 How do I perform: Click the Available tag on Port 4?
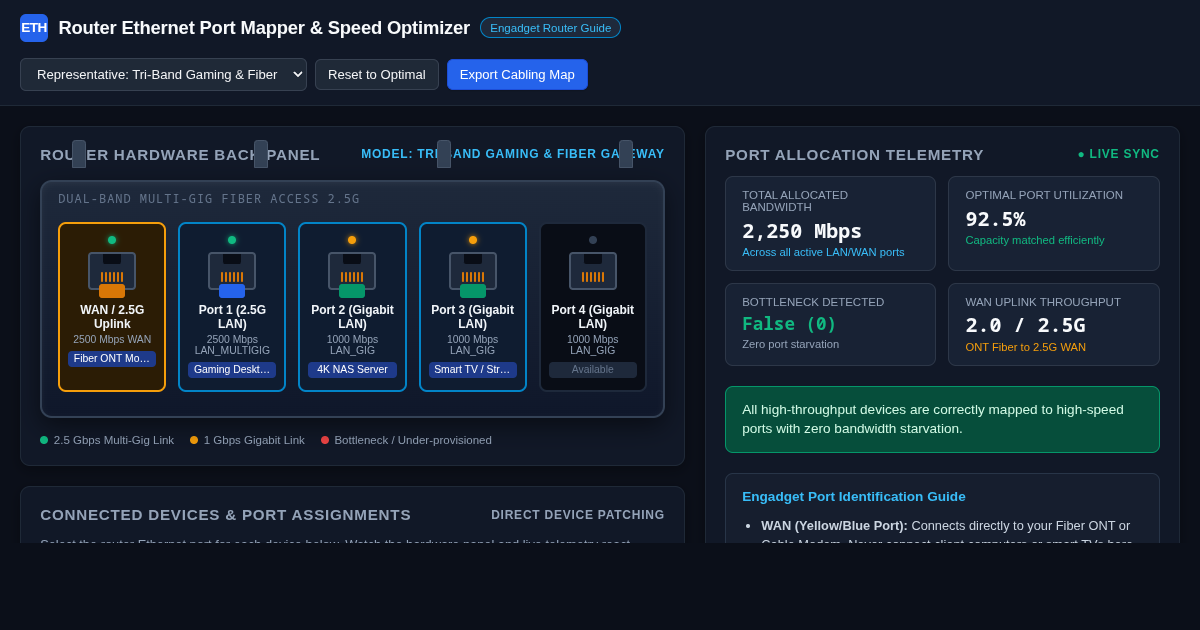pos(593,370)
